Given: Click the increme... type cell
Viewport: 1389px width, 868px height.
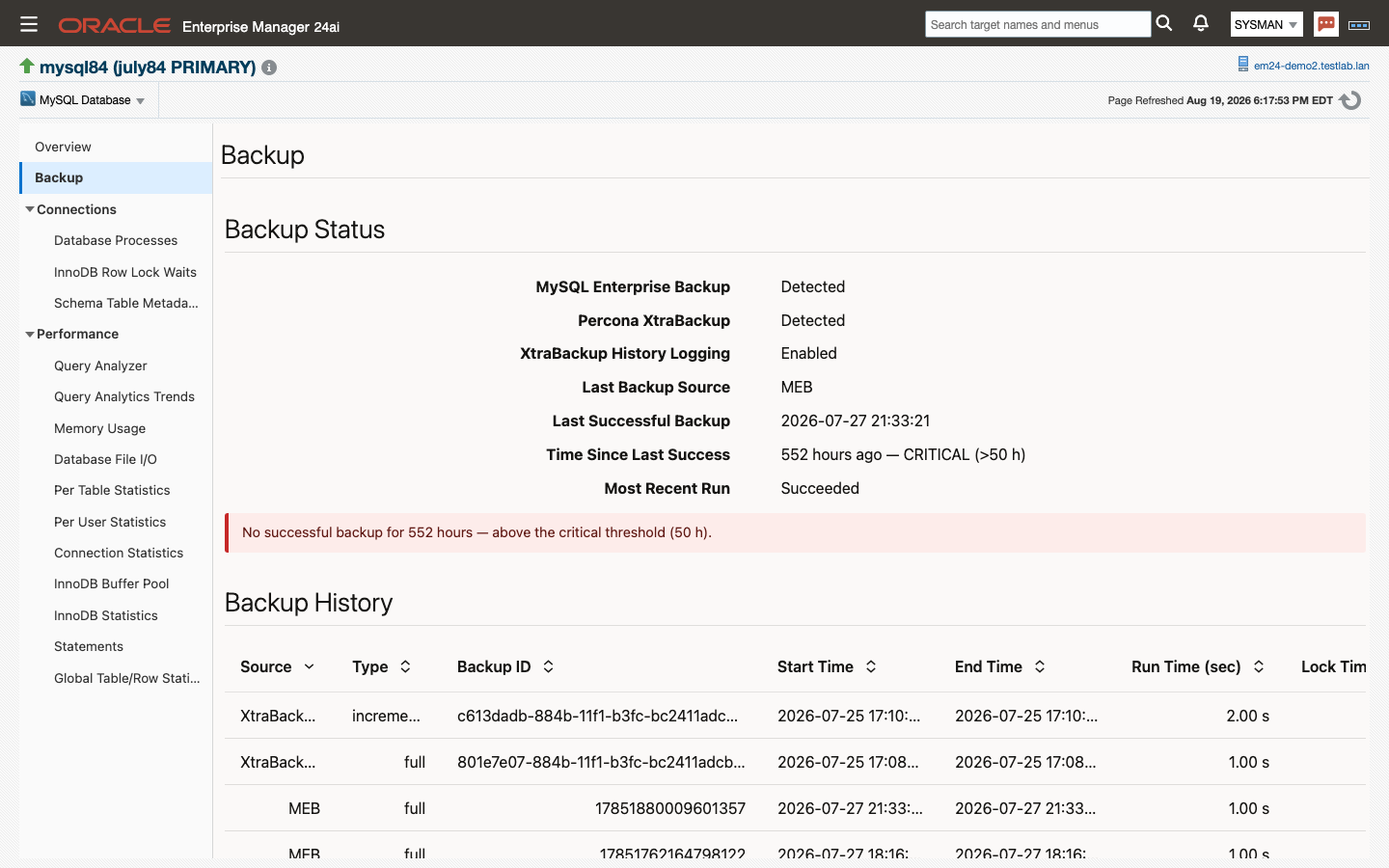Looking at the screenshot, I should click(386, 716).
